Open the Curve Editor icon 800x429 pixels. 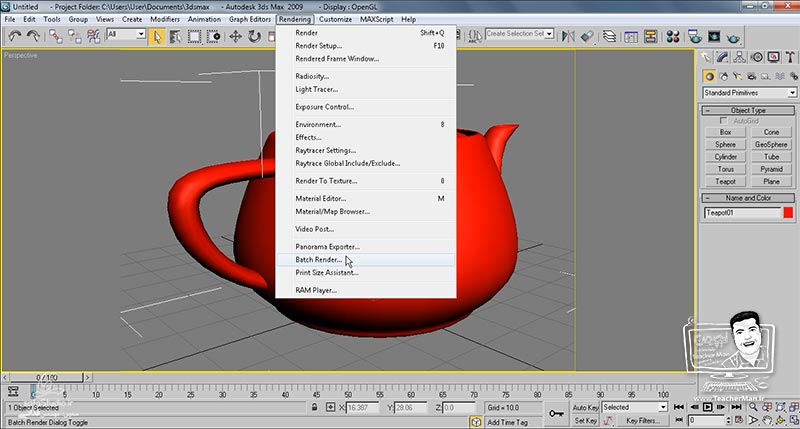coord(631,36)
